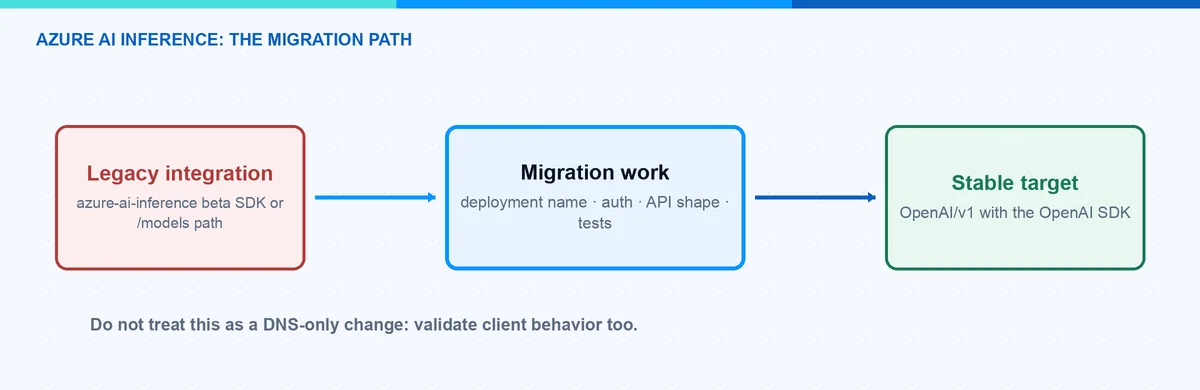This screenshot has width=1200, height=390.
Task: Click 'deployment name · auth · API shape · tests' text
Action: (595, 213)
